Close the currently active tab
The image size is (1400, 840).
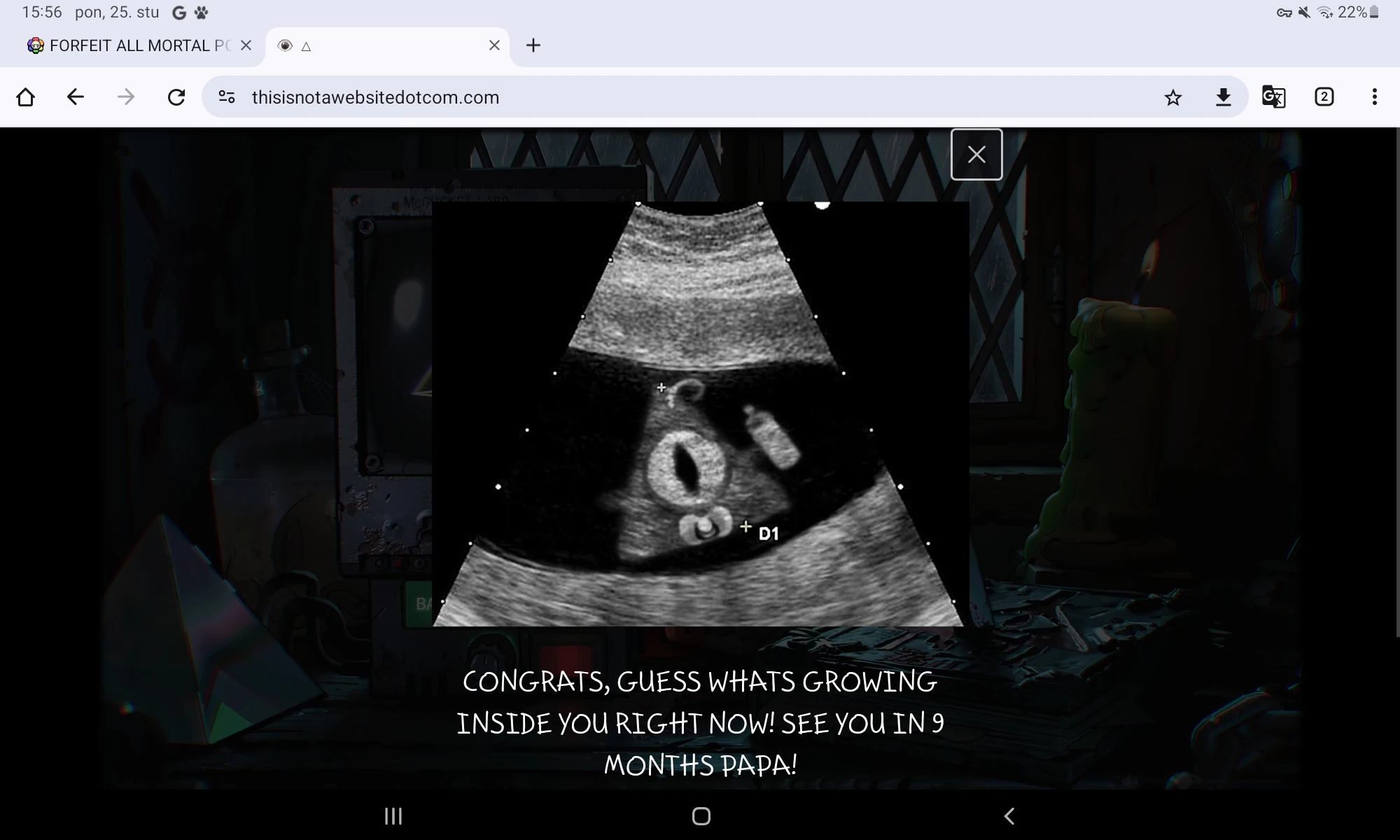point(494,45)
